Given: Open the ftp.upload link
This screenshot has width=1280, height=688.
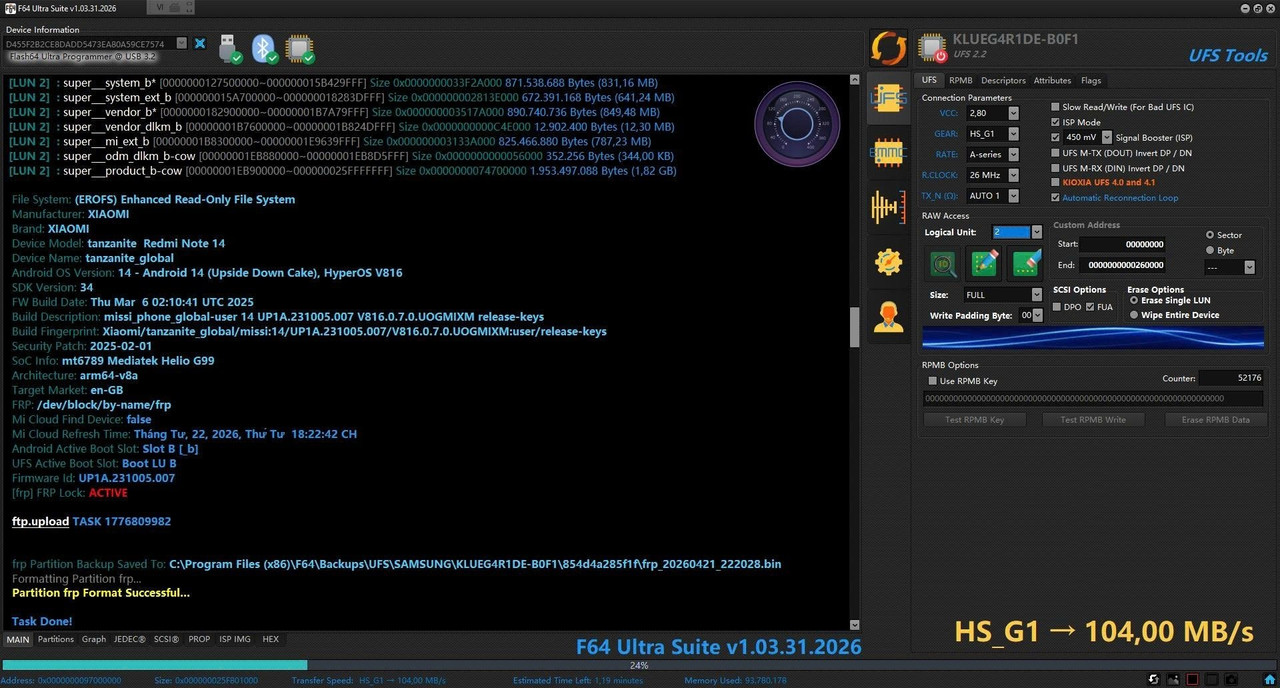Looking at the screenshot, I should coord(40,522).
